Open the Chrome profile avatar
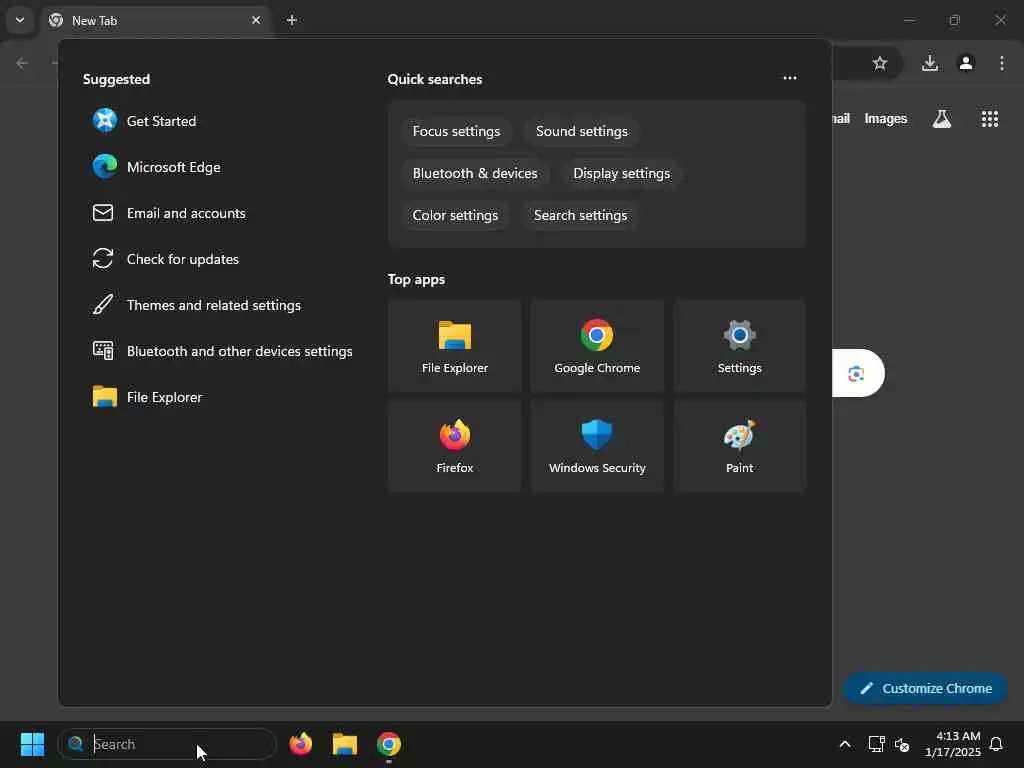1024x768 pixels. (x=966, y=63)
